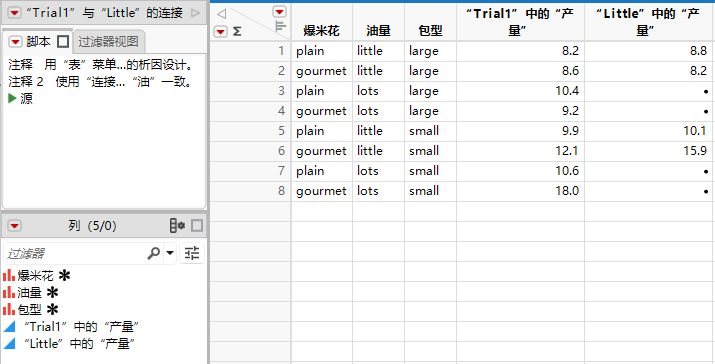The image size is (715, 364).
Task: Click the left-pointing triangle in grid corner
Action: click(221, 14)
